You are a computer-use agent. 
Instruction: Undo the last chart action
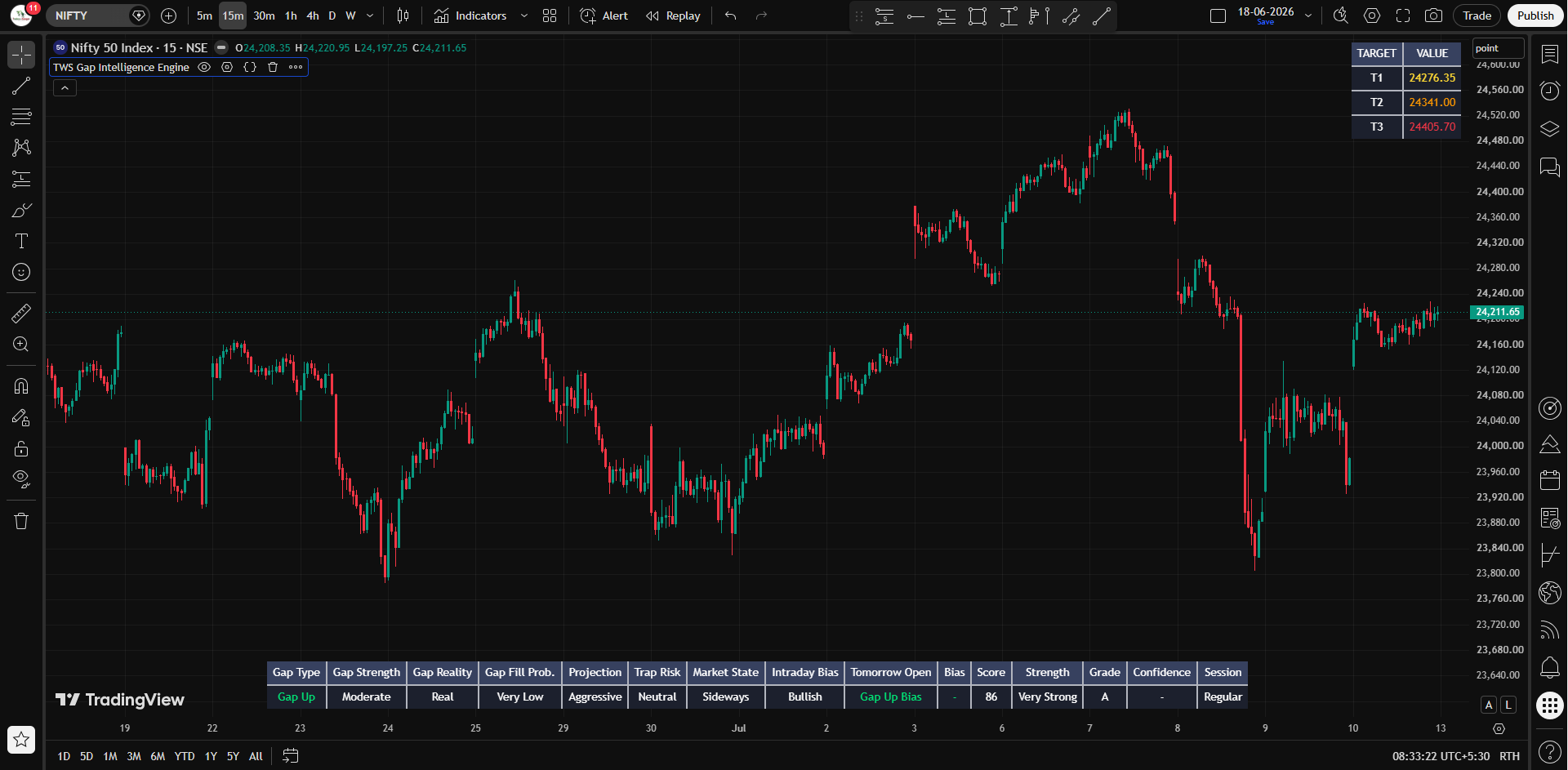click(x=731, y=16)
